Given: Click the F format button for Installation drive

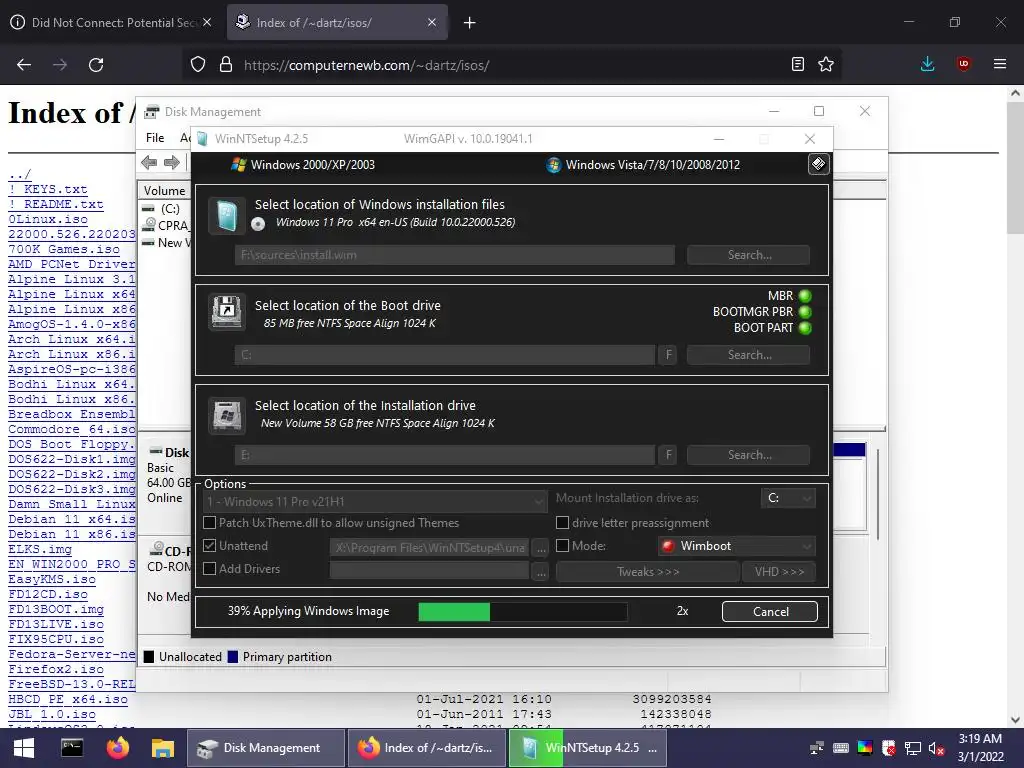Looking at the screenshot, I should coord(668,455).
